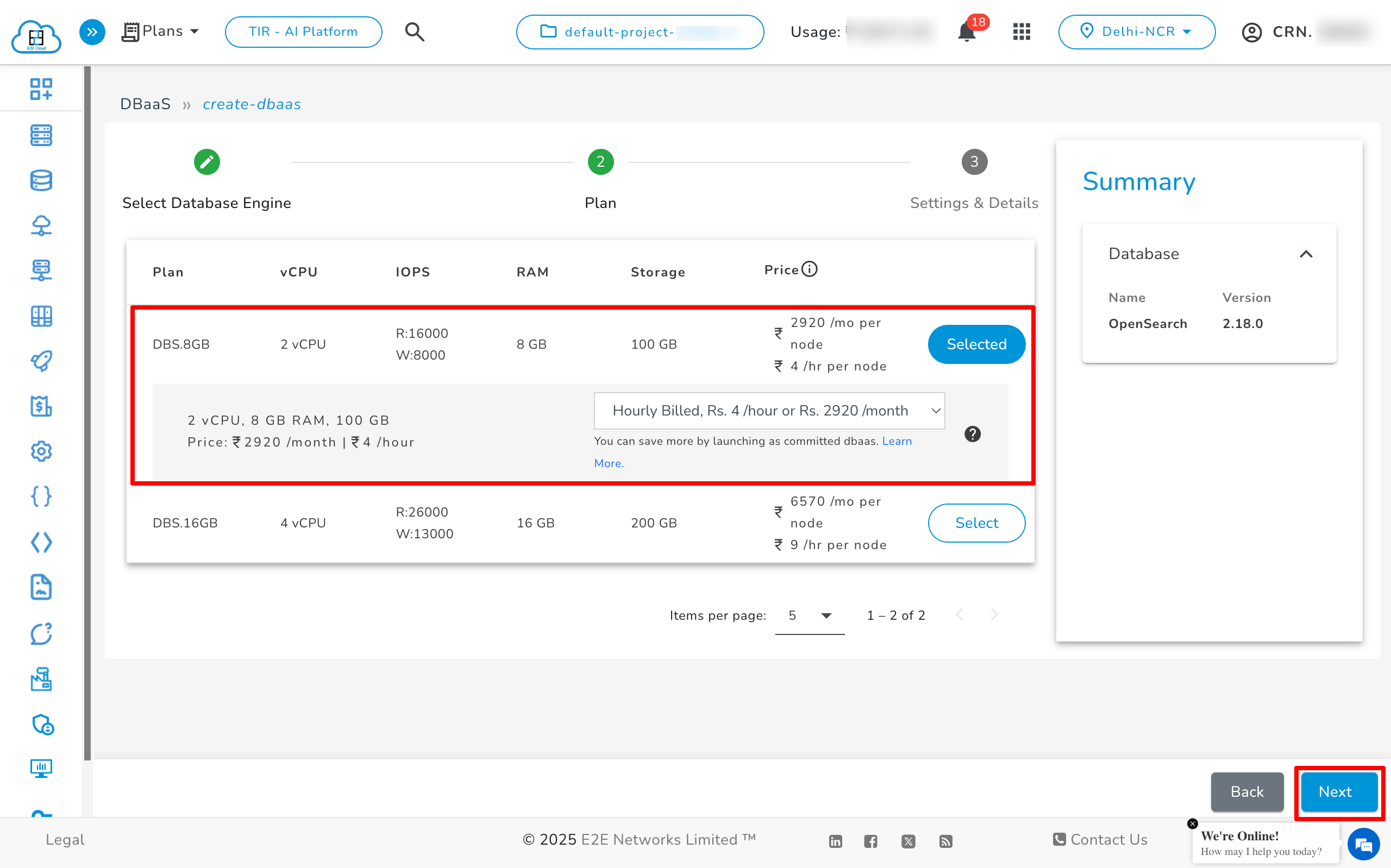Open the chat support icon in the sidebar
This screenshot has width=1391, height=868.
41,634
